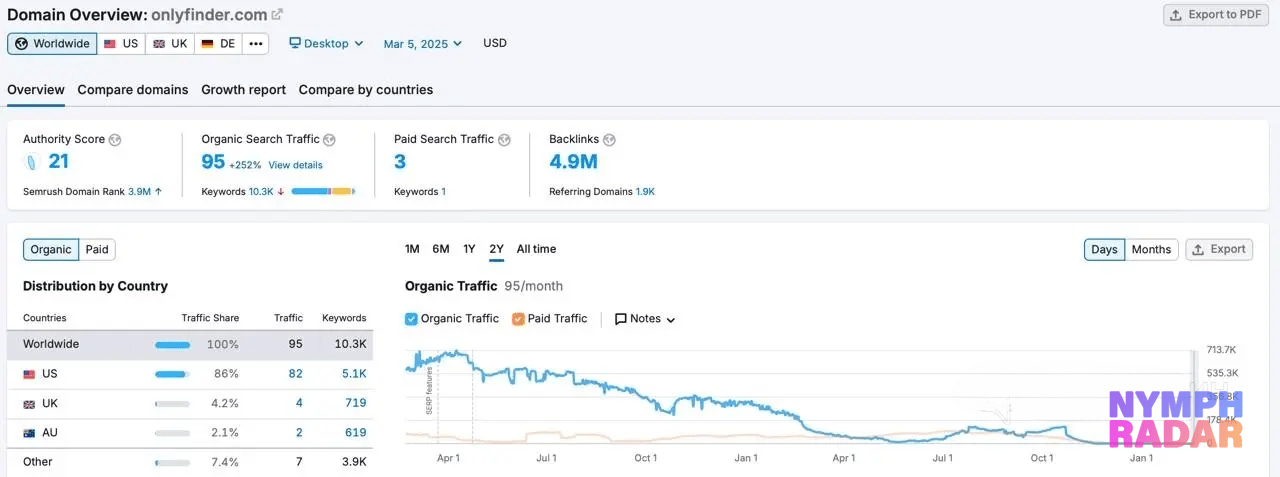
Task: Open paid Keywords 1 link
Action: (x=443, y=191)
